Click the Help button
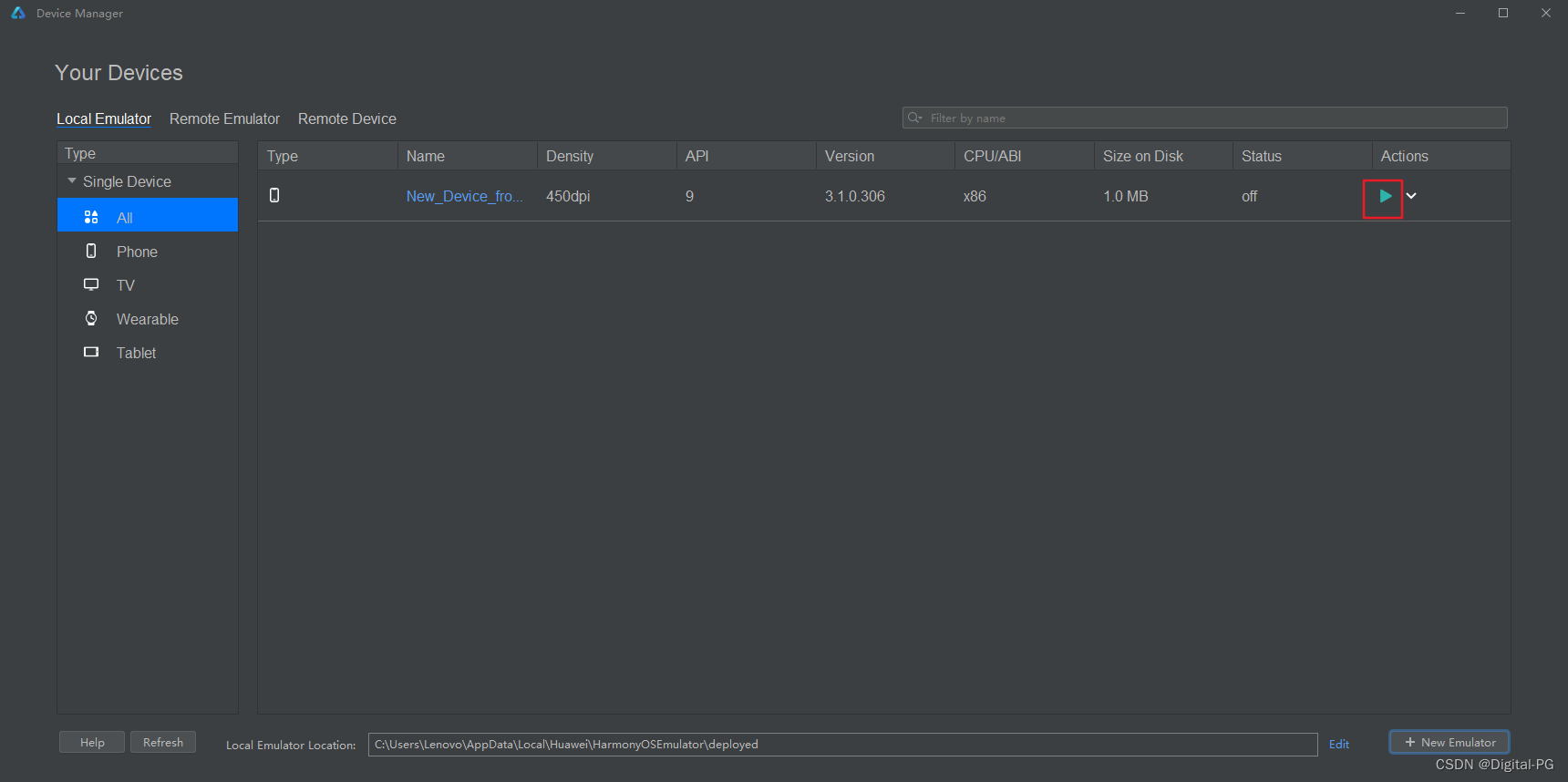 click(92, 743)
